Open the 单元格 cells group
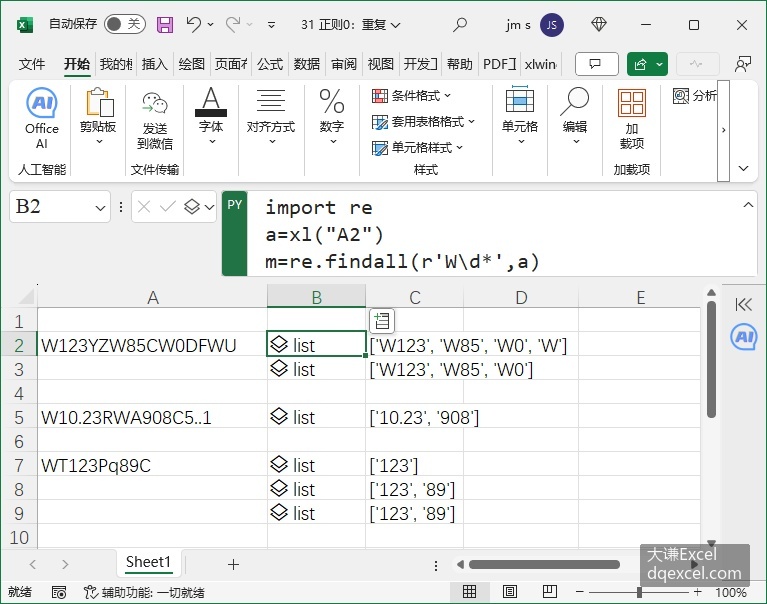The image size is (767, 604). [520, 116]
